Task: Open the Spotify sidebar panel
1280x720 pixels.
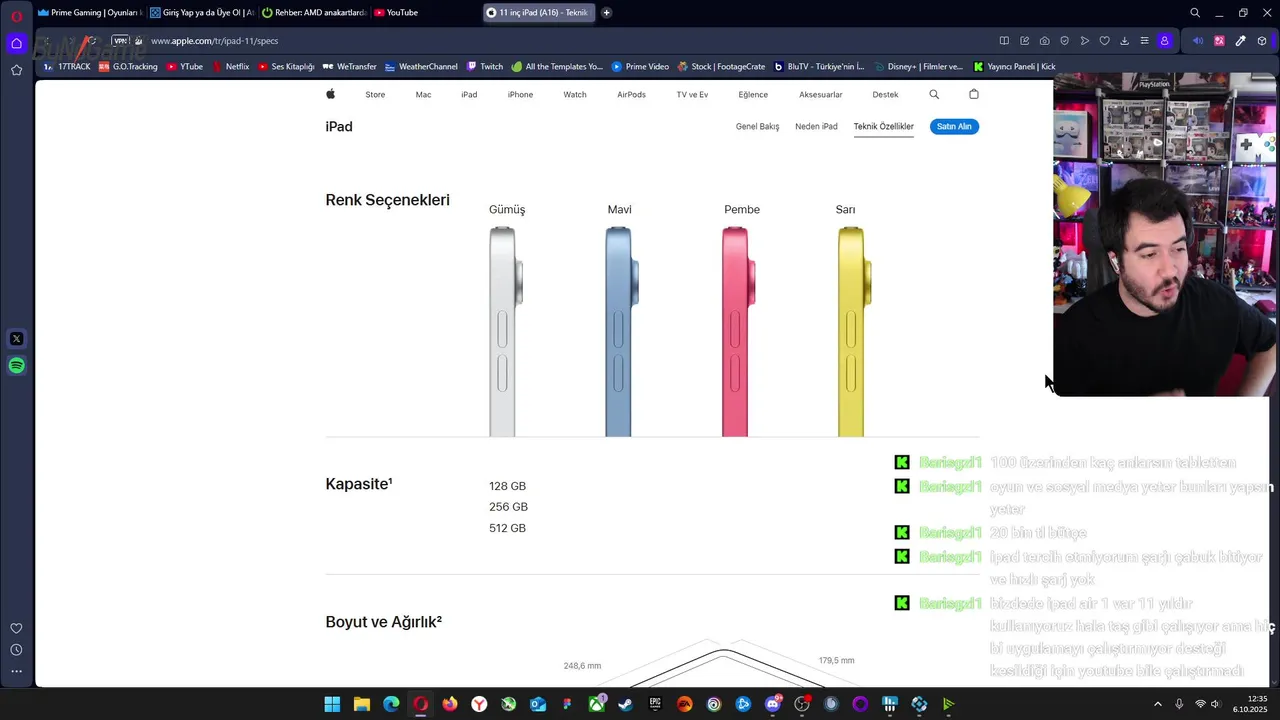Action: (x=16, y=366)
